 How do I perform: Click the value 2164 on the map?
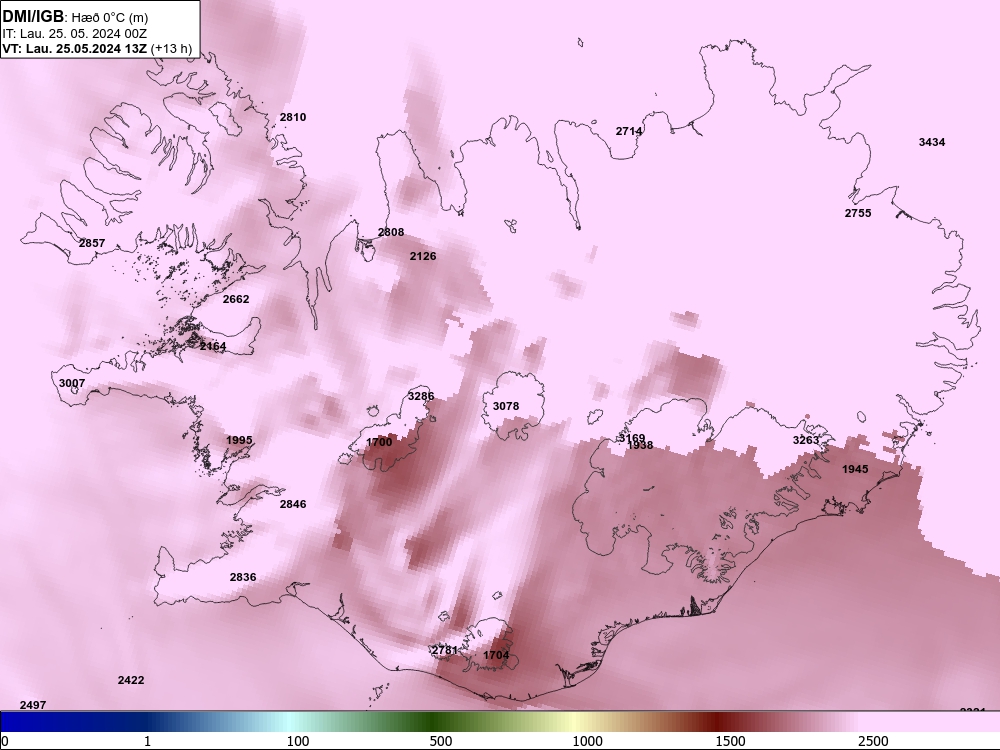pos(213,346)
